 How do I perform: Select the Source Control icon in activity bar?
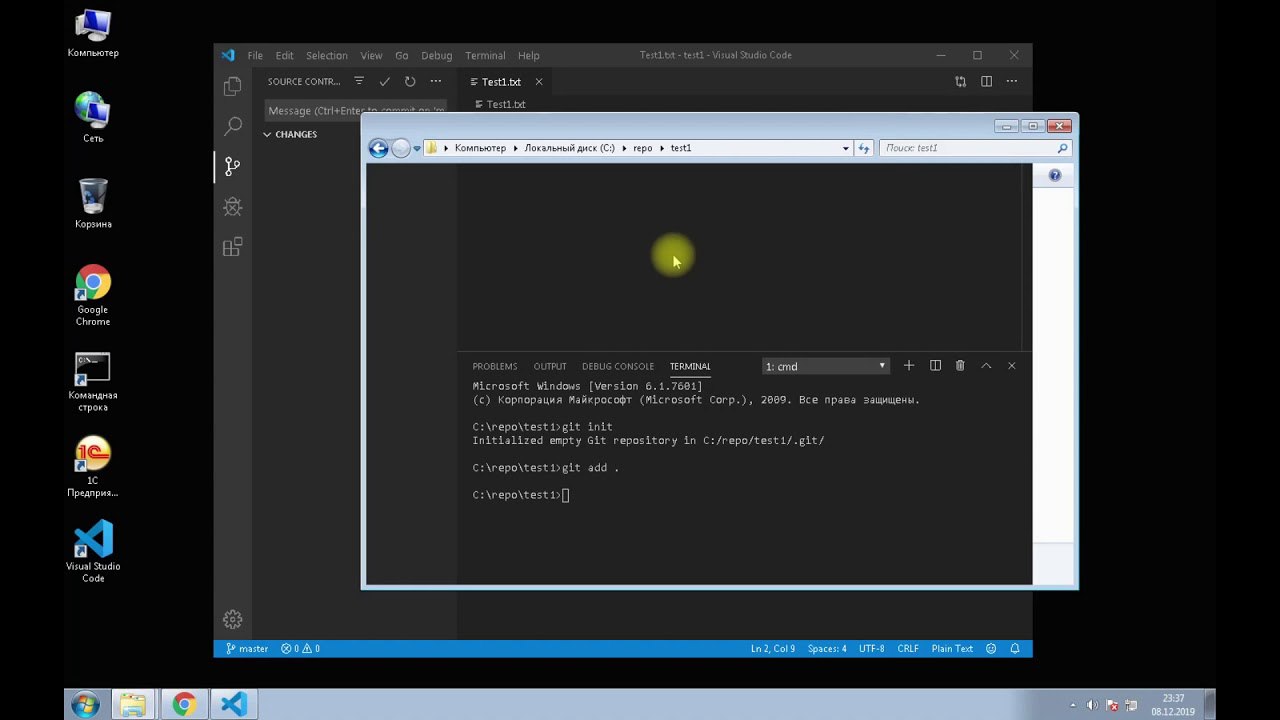tap(232, 166)
